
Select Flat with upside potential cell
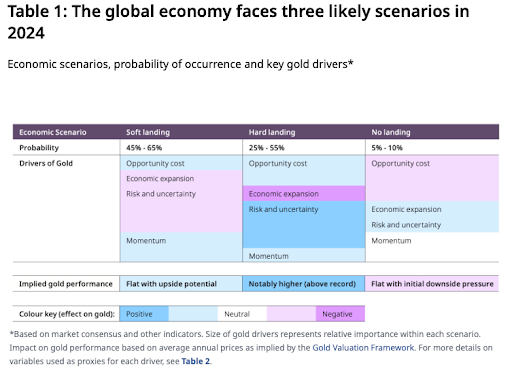click(x=181, y=284)
